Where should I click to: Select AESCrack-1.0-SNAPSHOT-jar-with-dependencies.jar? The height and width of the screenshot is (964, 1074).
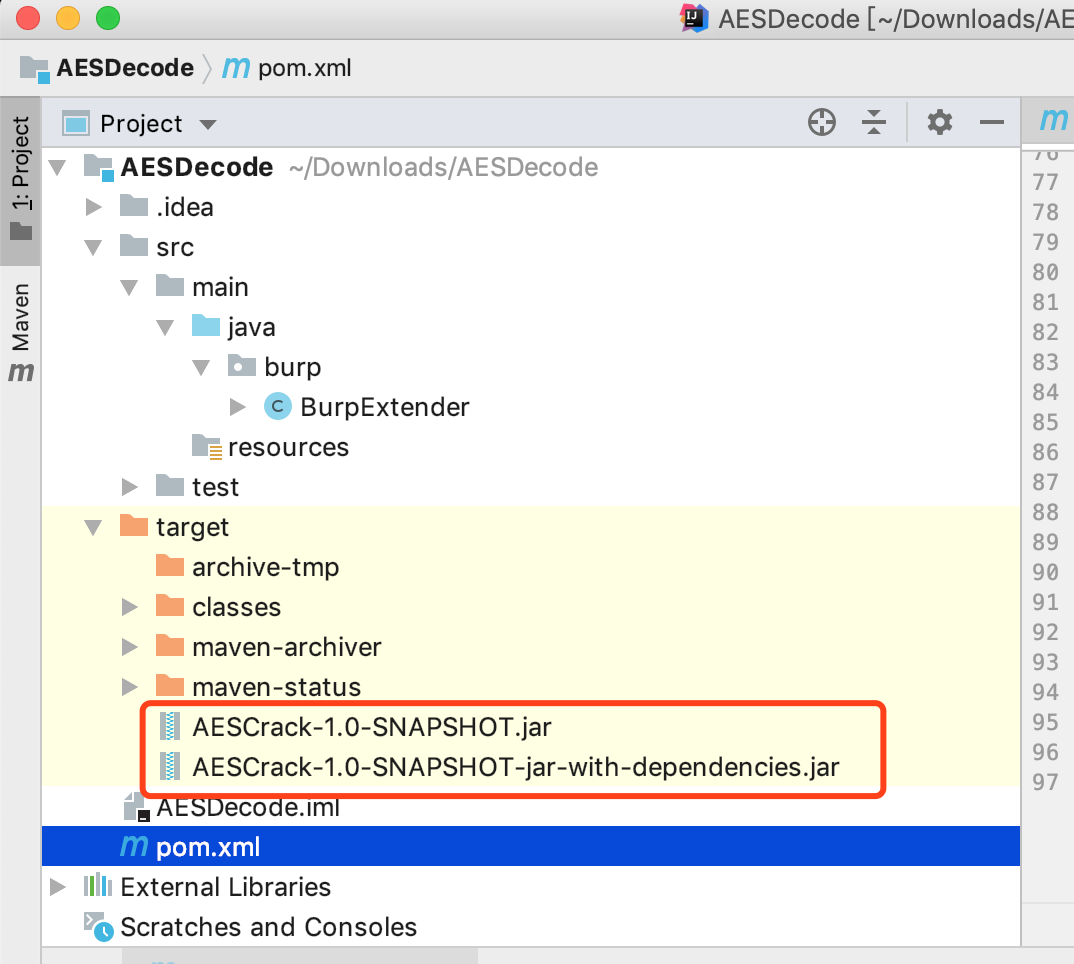pos(516,767)
